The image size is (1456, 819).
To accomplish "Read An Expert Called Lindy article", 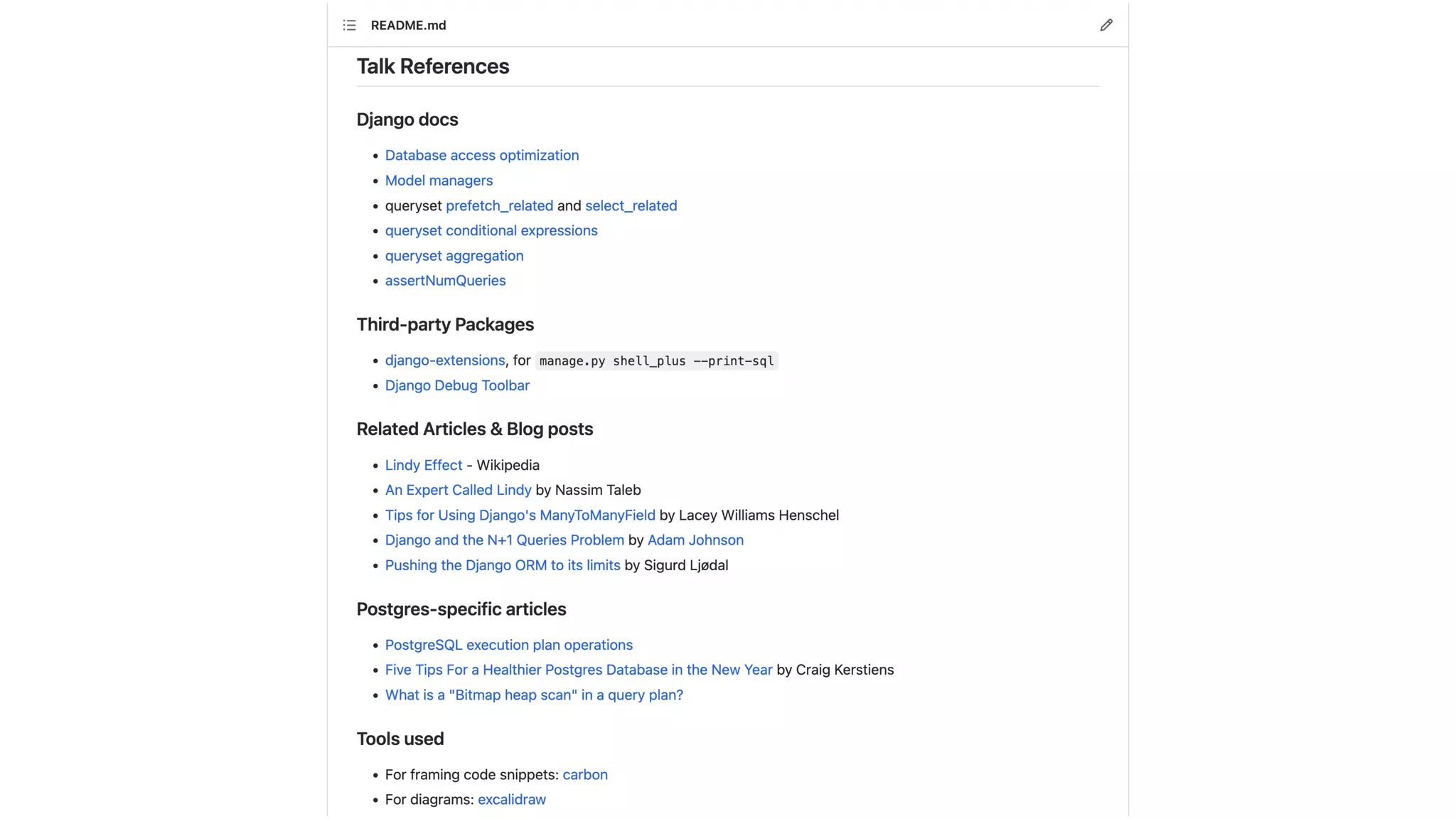I will [x=458, y=490].
